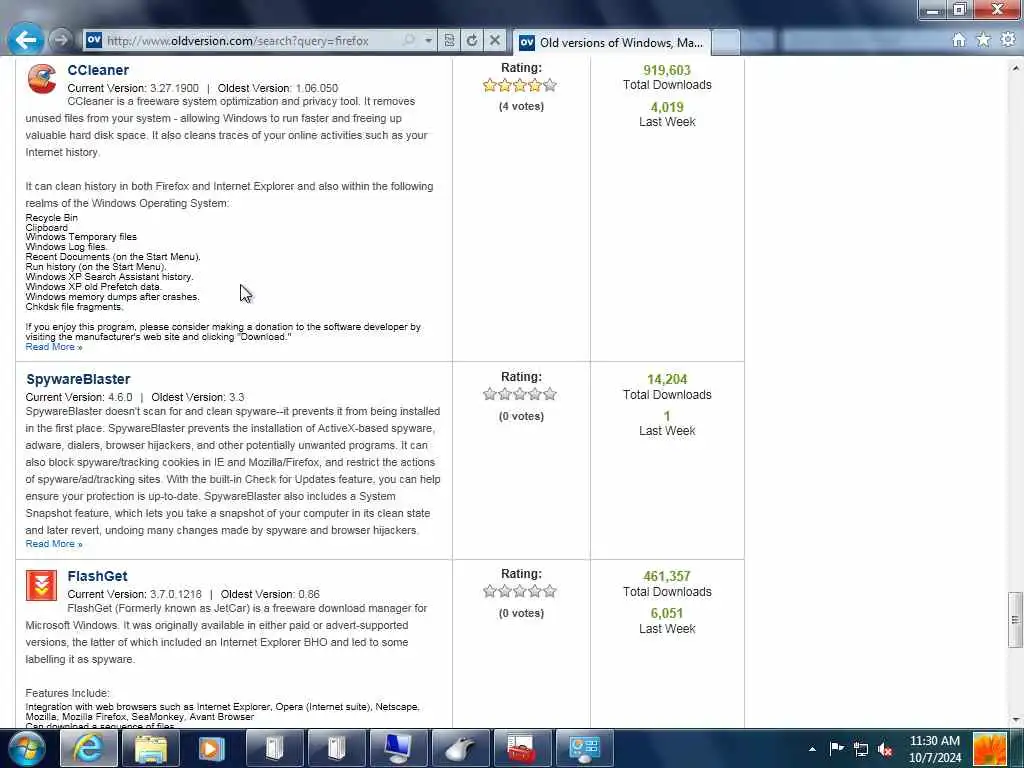Rate SpywareBlaster three stars

coord(520,394)
